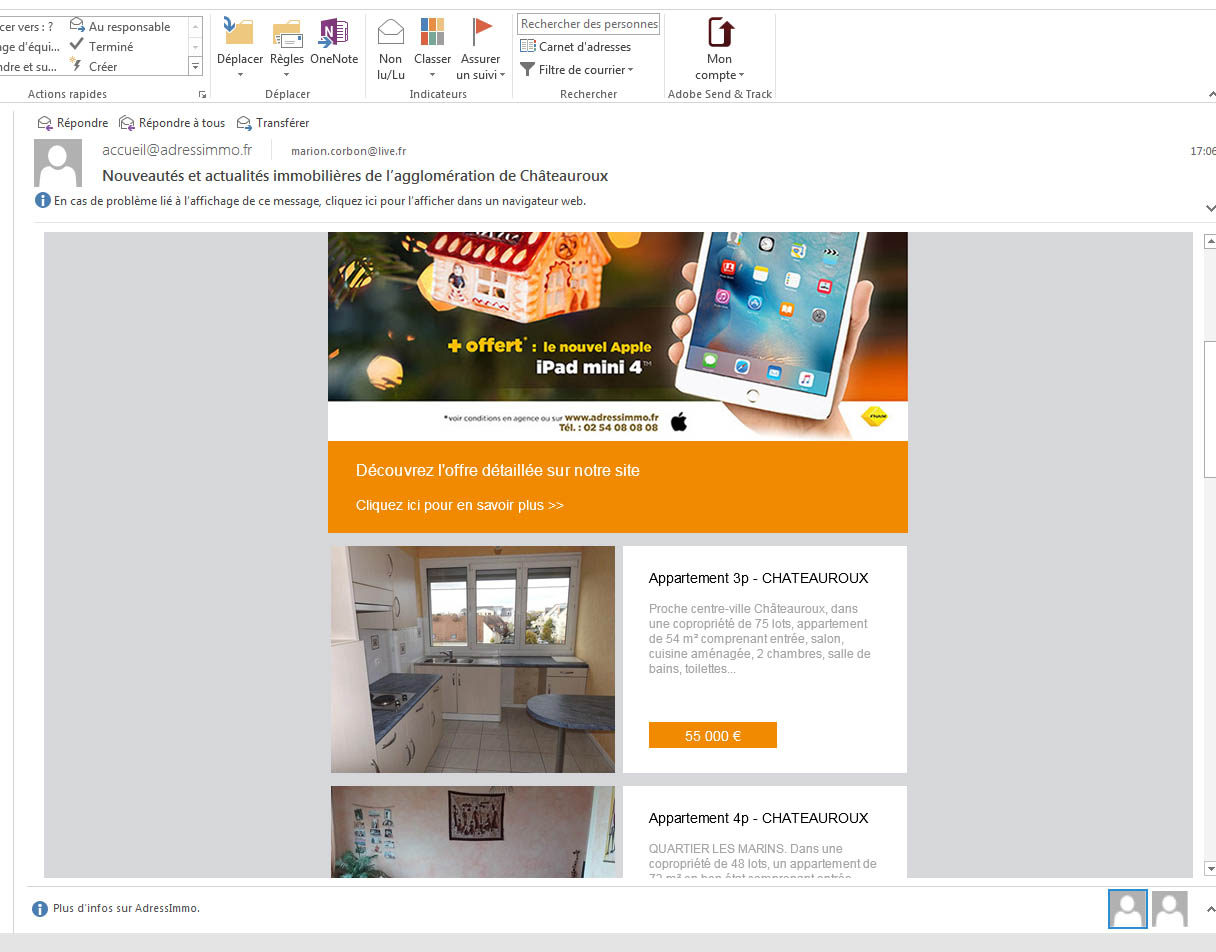Open the Classer categories menu
The image size is (1216, 952).
coord(432,49)
